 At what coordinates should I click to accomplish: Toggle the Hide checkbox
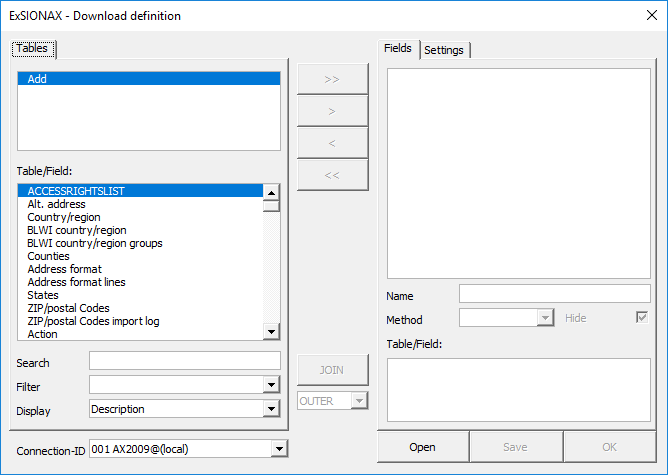(x=642, y=317)
